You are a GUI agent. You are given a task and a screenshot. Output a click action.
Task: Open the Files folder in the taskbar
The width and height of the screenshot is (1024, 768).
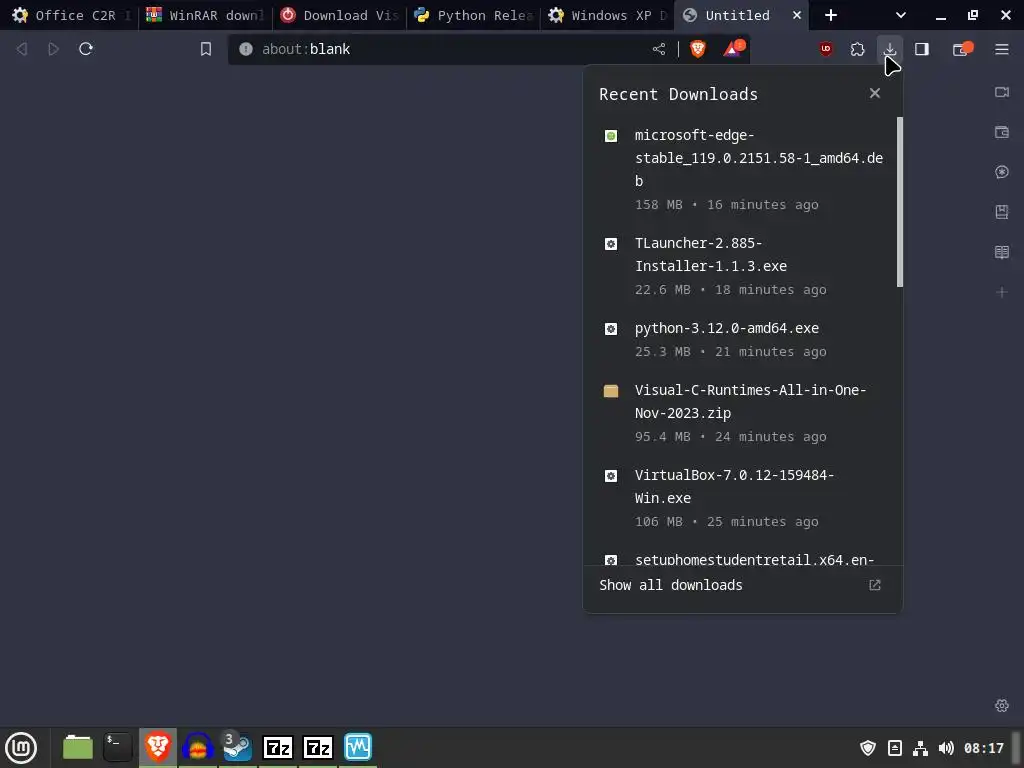[x=77, y=747]
